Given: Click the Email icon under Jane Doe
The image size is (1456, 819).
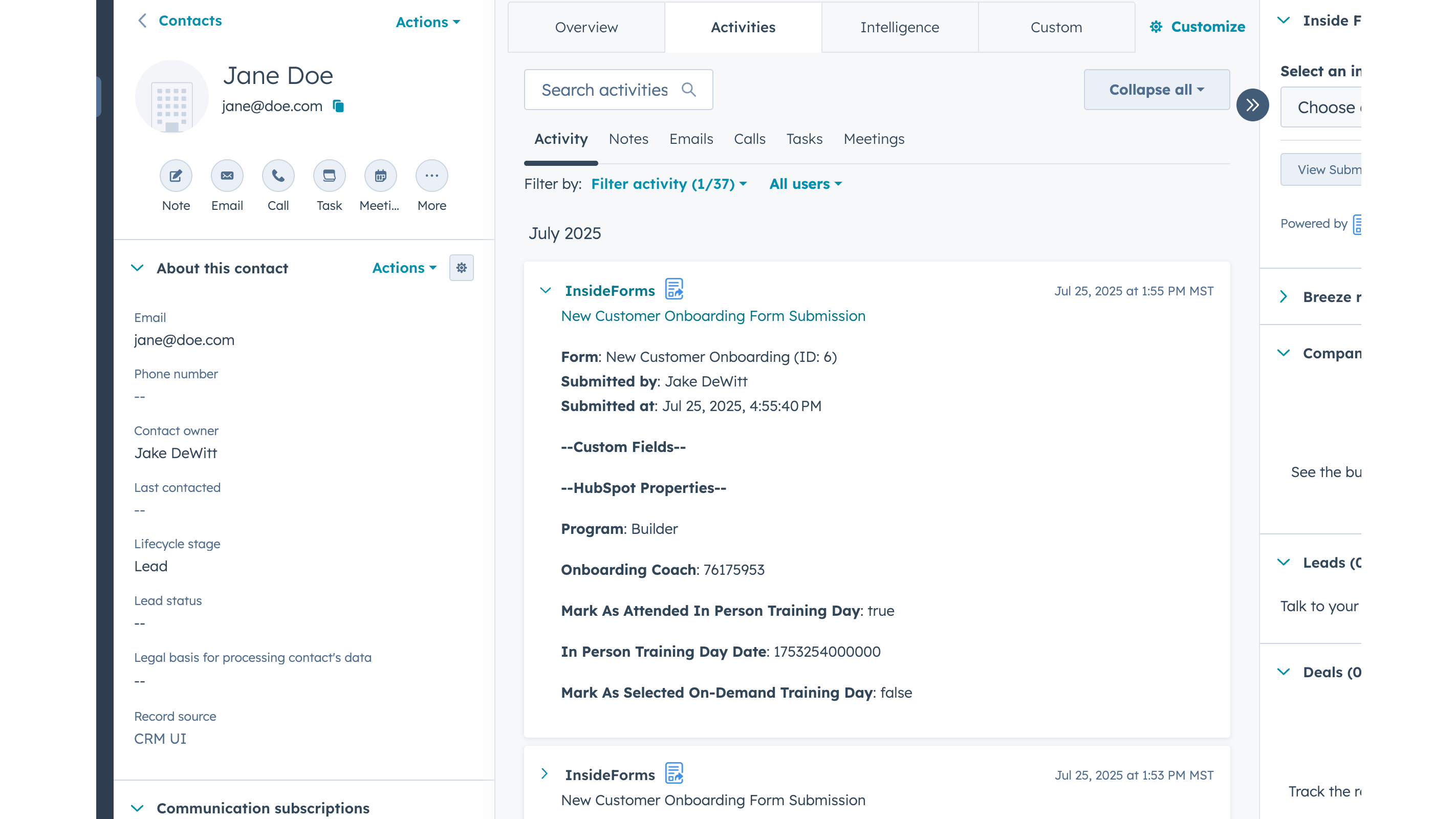Looking at the screenshot, I should tap(227, 176).
